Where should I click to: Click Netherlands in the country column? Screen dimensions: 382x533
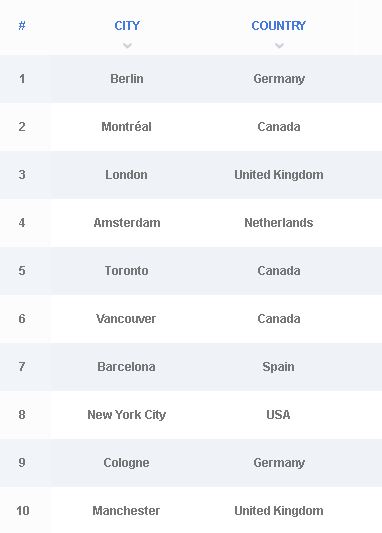point(279,223)
